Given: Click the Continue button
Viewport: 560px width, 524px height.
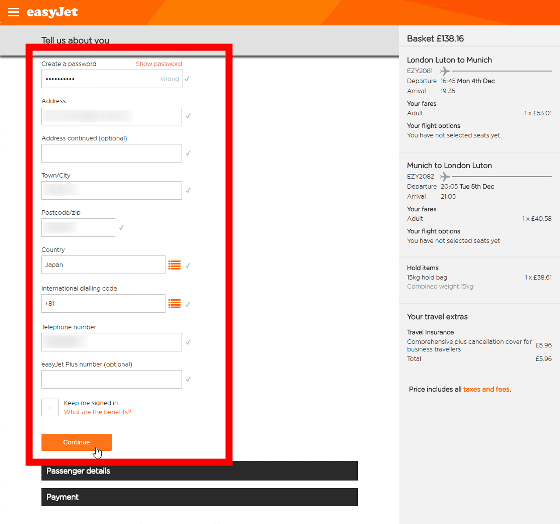Looking at the screenshot, I should click(76, 442).
